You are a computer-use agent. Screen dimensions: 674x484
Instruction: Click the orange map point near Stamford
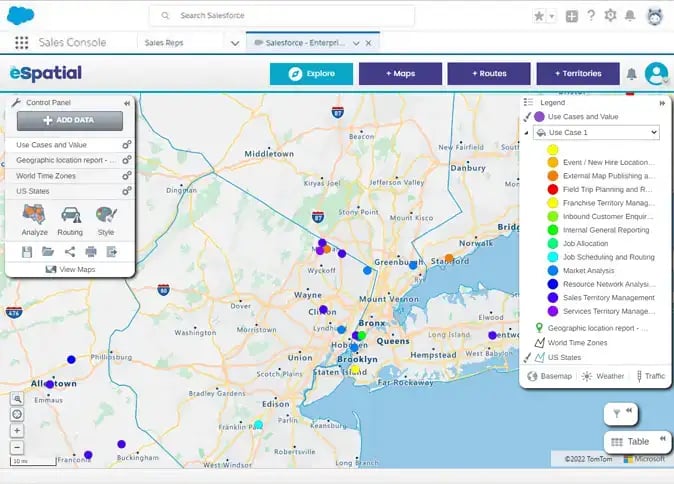(449, 259)
